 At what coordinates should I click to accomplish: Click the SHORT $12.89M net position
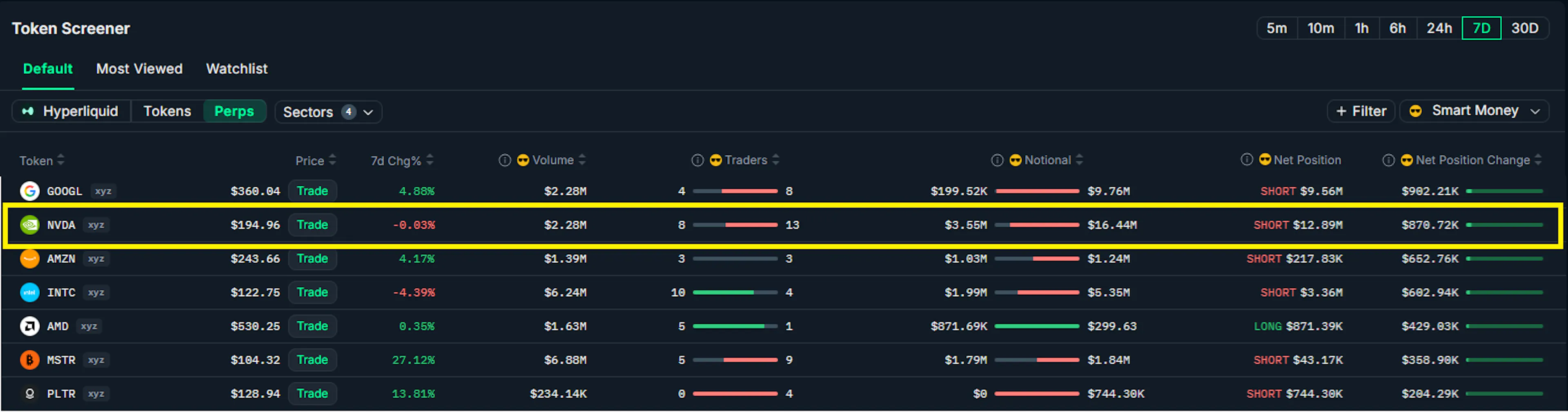(x=1298, y=225)
